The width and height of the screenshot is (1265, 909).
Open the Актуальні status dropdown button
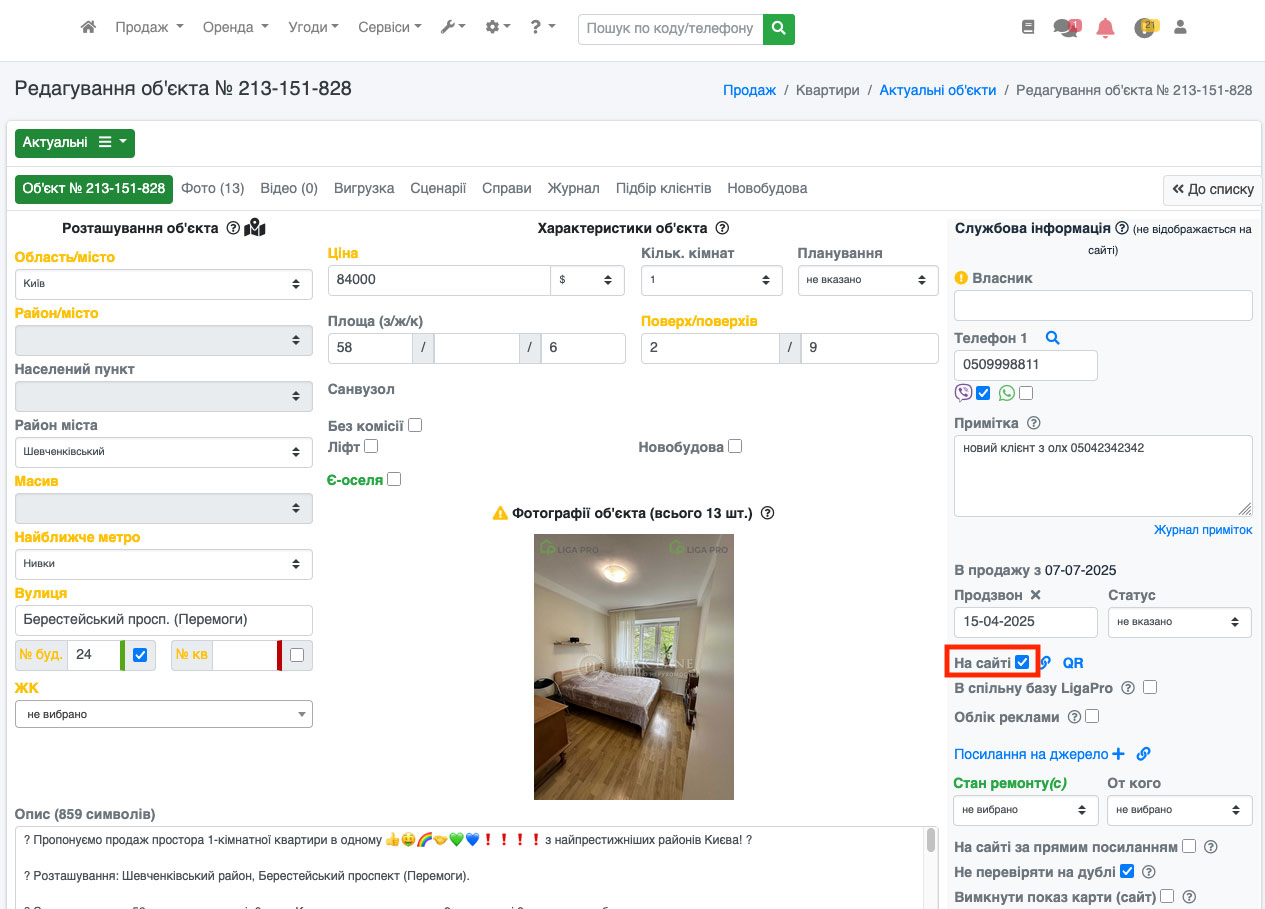click(75, 143)
